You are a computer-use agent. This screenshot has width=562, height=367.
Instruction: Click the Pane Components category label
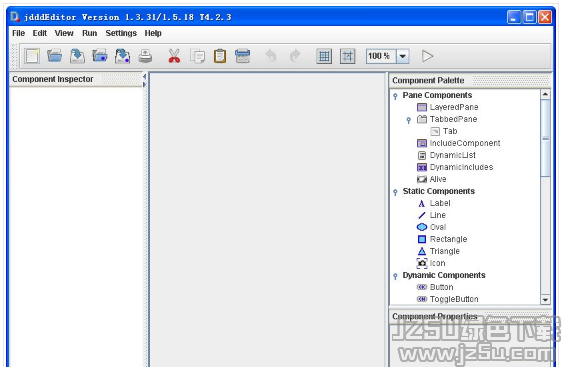click(x=437, y=95)
